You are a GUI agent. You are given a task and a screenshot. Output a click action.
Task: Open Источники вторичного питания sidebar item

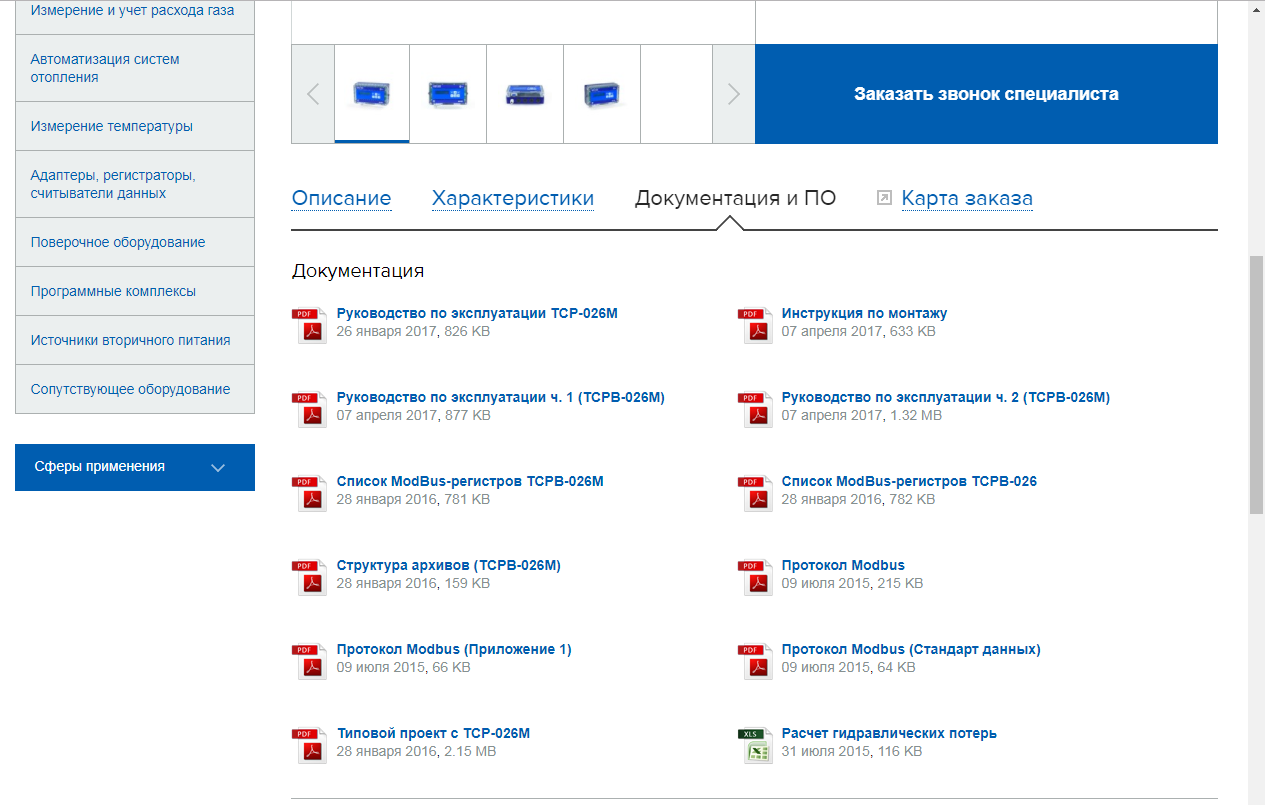(x=130, y=340)
